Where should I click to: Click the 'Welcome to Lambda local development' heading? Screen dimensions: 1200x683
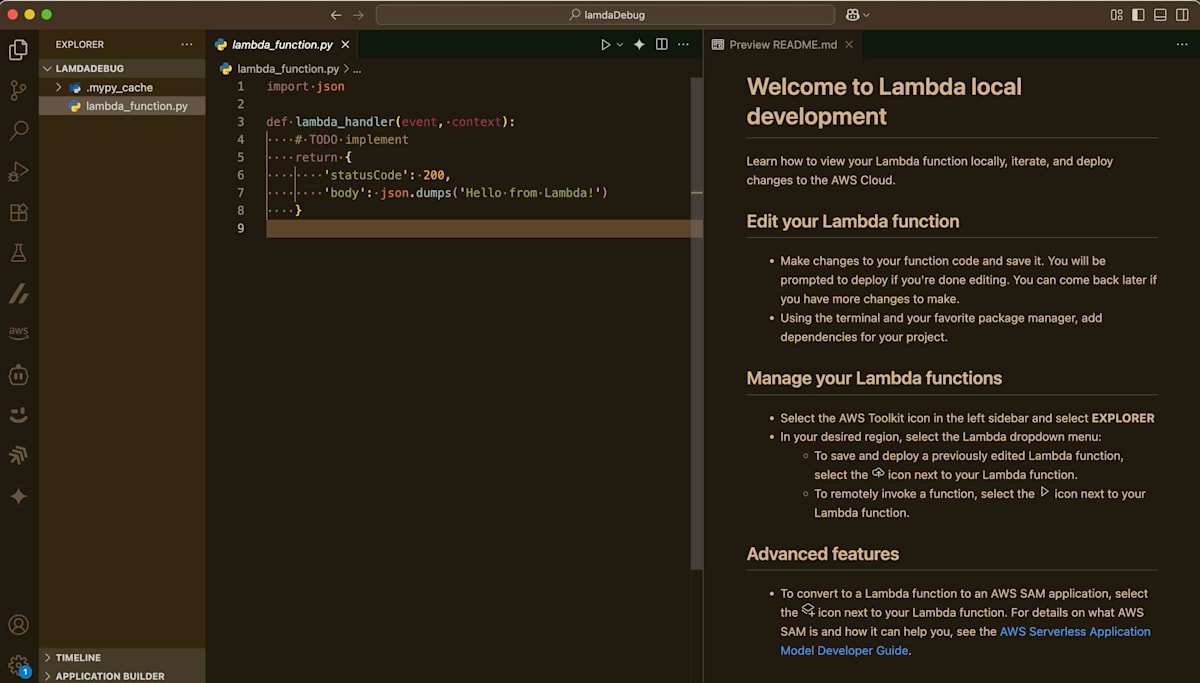pyautogui.click(x=884, y=101)
